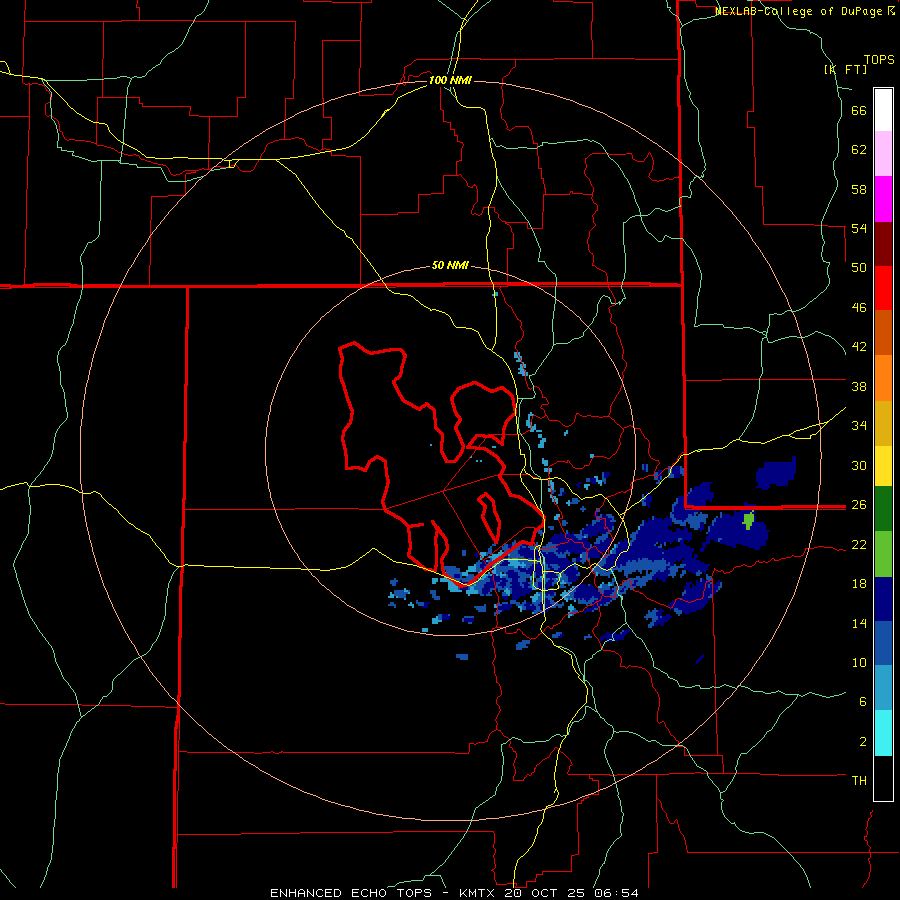900x900 pixels.
Task: Click the "NEXLAB-College of DuPage" header text
Action: click(x=798, y=11)
